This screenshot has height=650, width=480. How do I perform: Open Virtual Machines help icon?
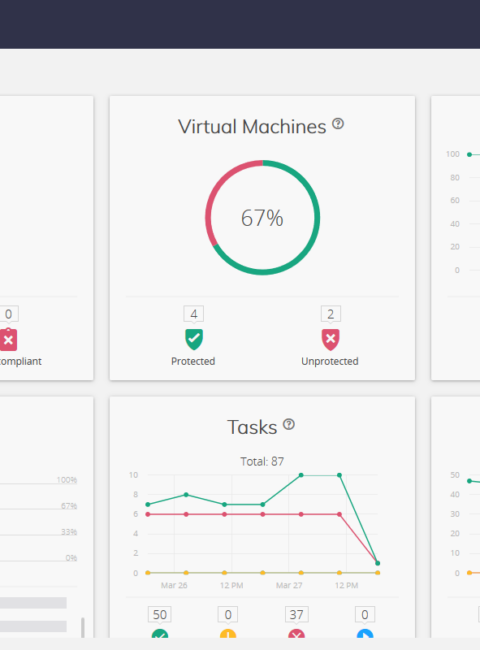click(338, 124)
